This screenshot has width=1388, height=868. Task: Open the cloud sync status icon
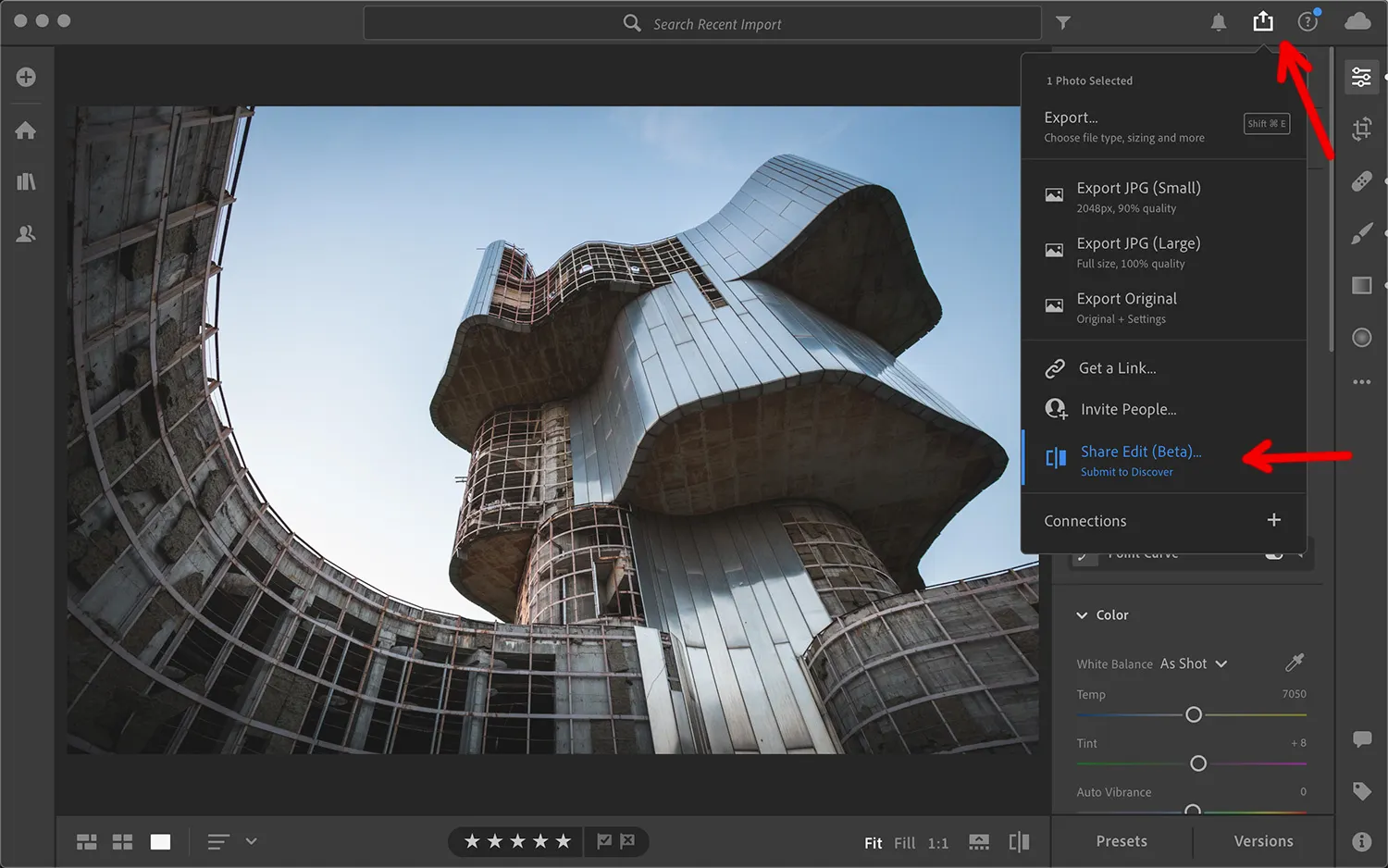point(1357,21)
